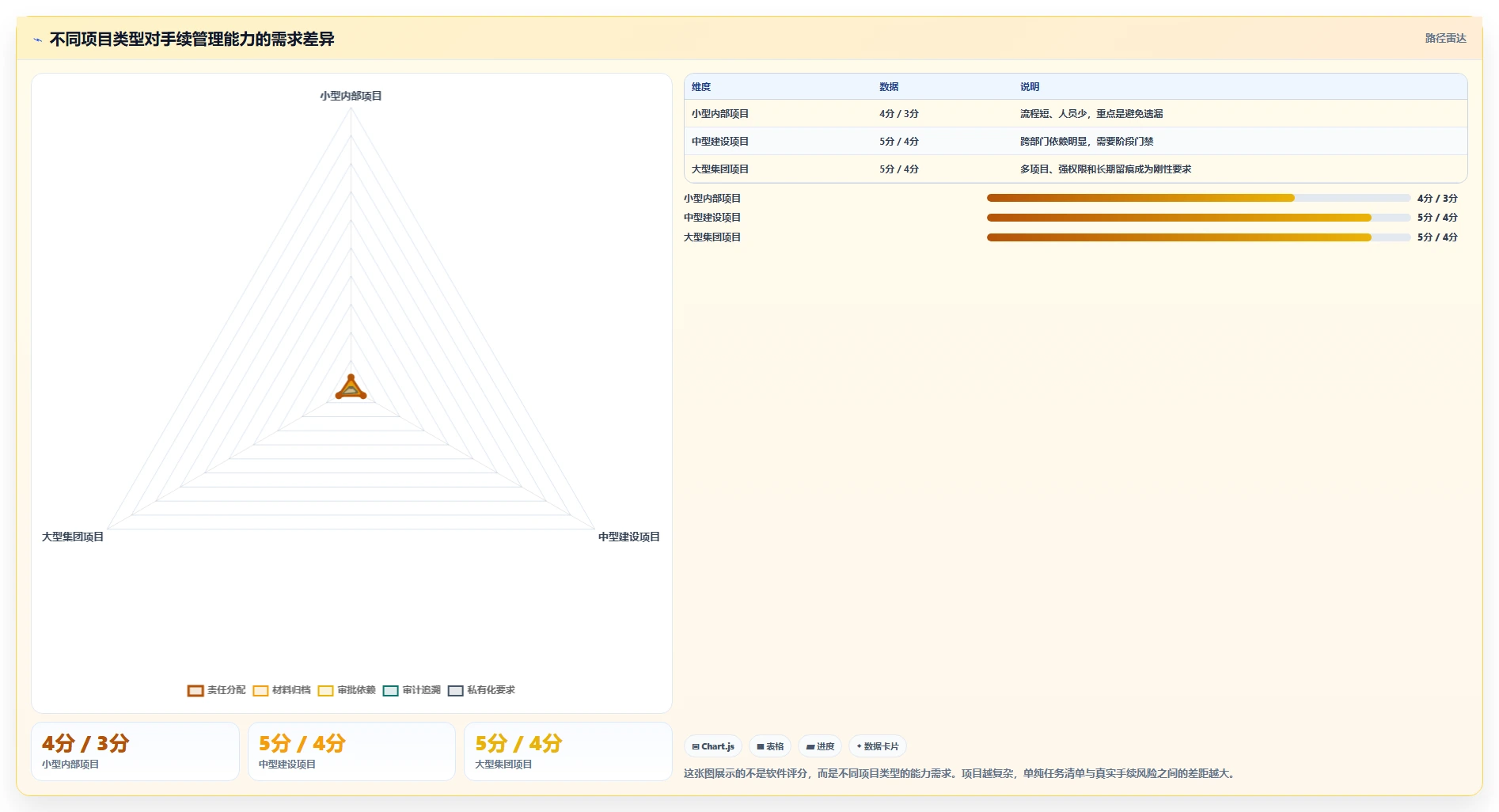The height and width of the screenshot is (812, 1499).
Task: Toggle the 责任分配 legend swatch
Action: click(x=195, y=691)
